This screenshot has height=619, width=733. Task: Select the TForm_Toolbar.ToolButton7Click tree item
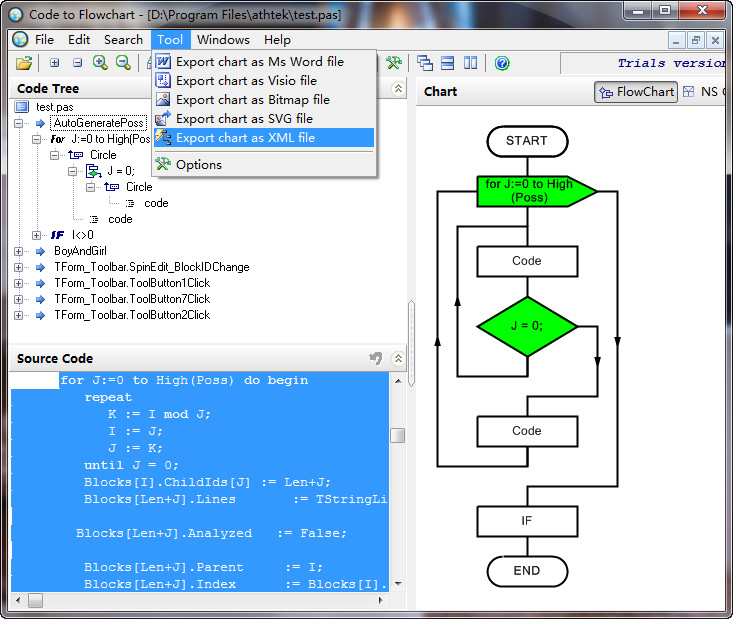(x=132, y=299)
